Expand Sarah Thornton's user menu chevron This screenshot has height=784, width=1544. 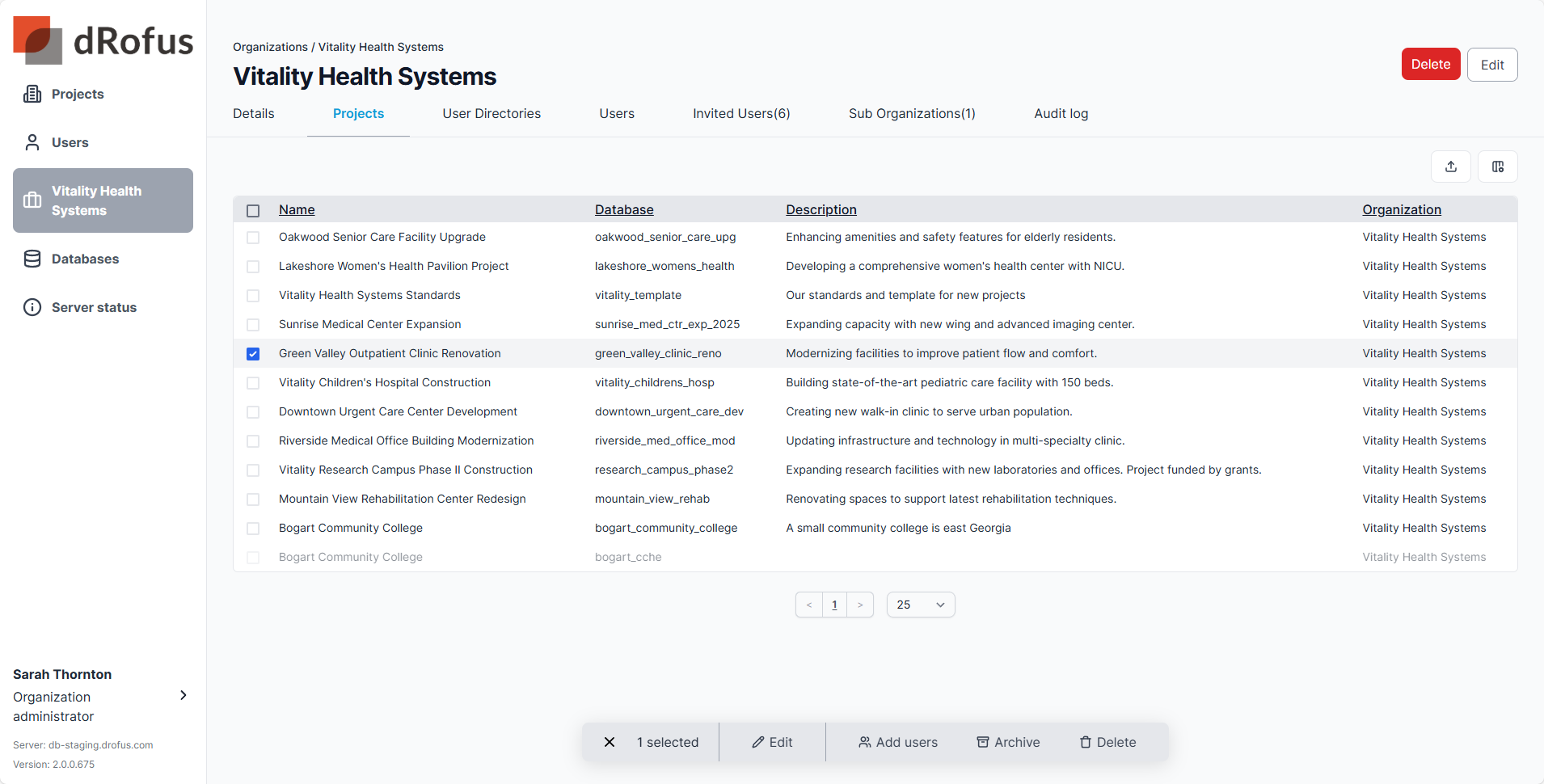coord(184,695)
